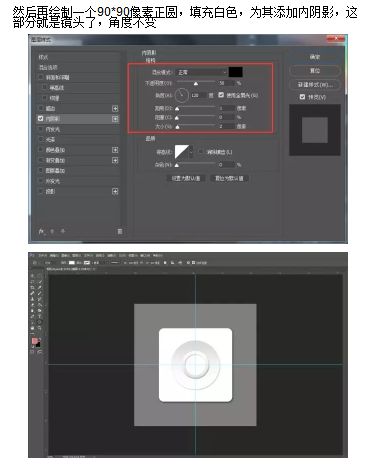Image resolution: width=371 pixels, height=458 pixels.
Task: Select the 混合选项 row
Action: click(78, 67)
